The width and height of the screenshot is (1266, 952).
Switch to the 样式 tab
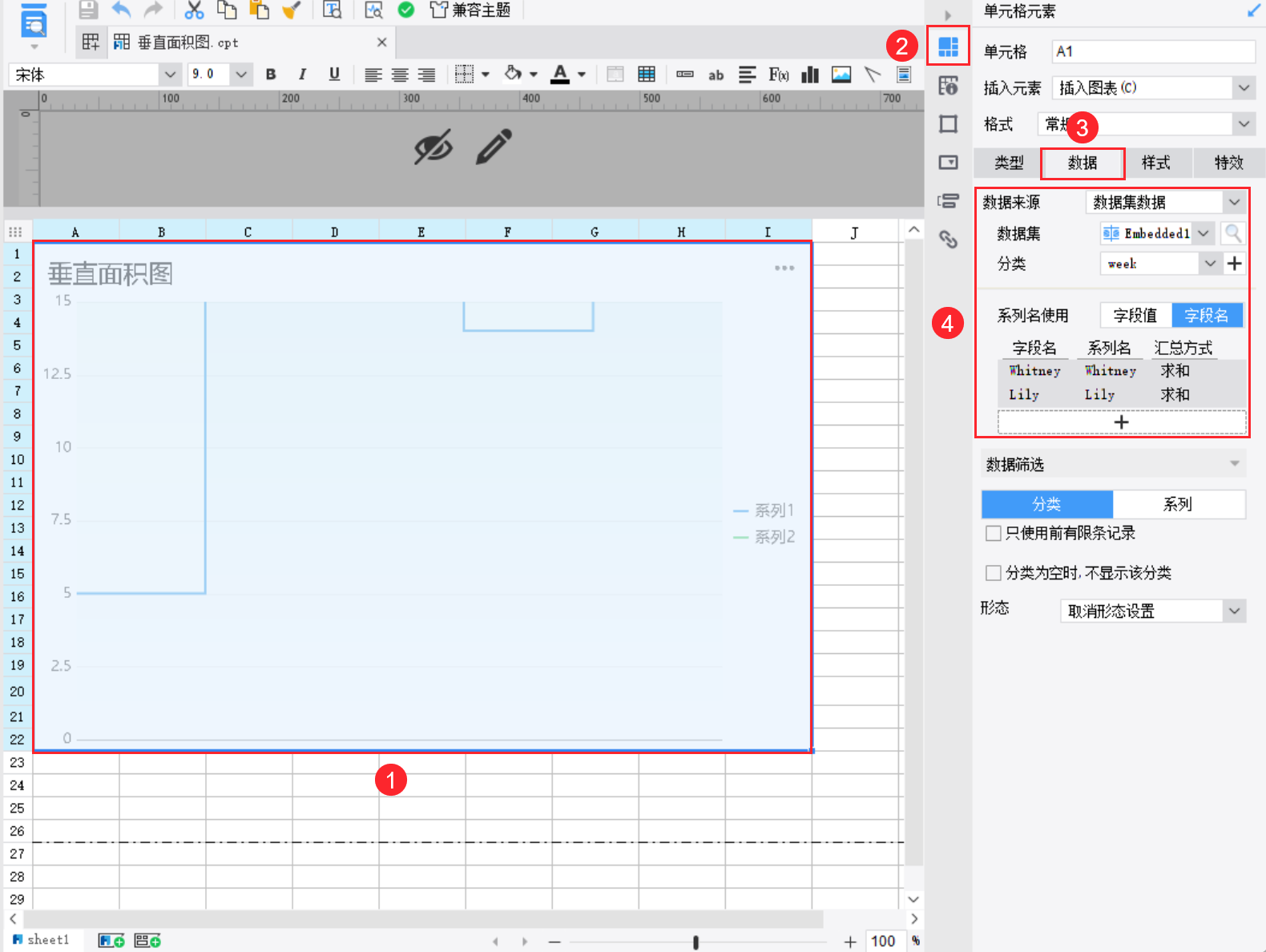(x=1156, y=163)
